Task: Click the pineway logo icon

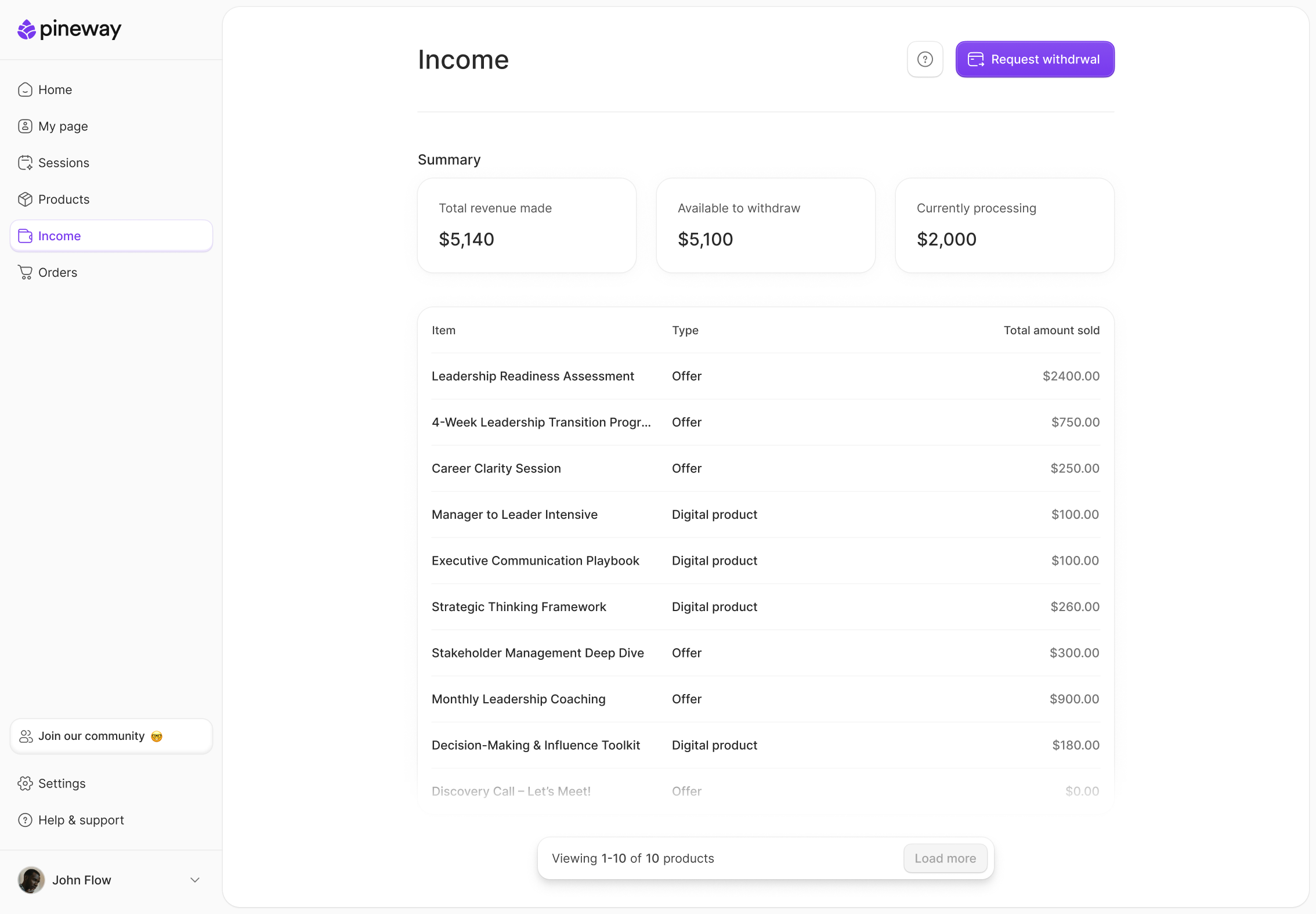Action: click(x=27, y=29)
